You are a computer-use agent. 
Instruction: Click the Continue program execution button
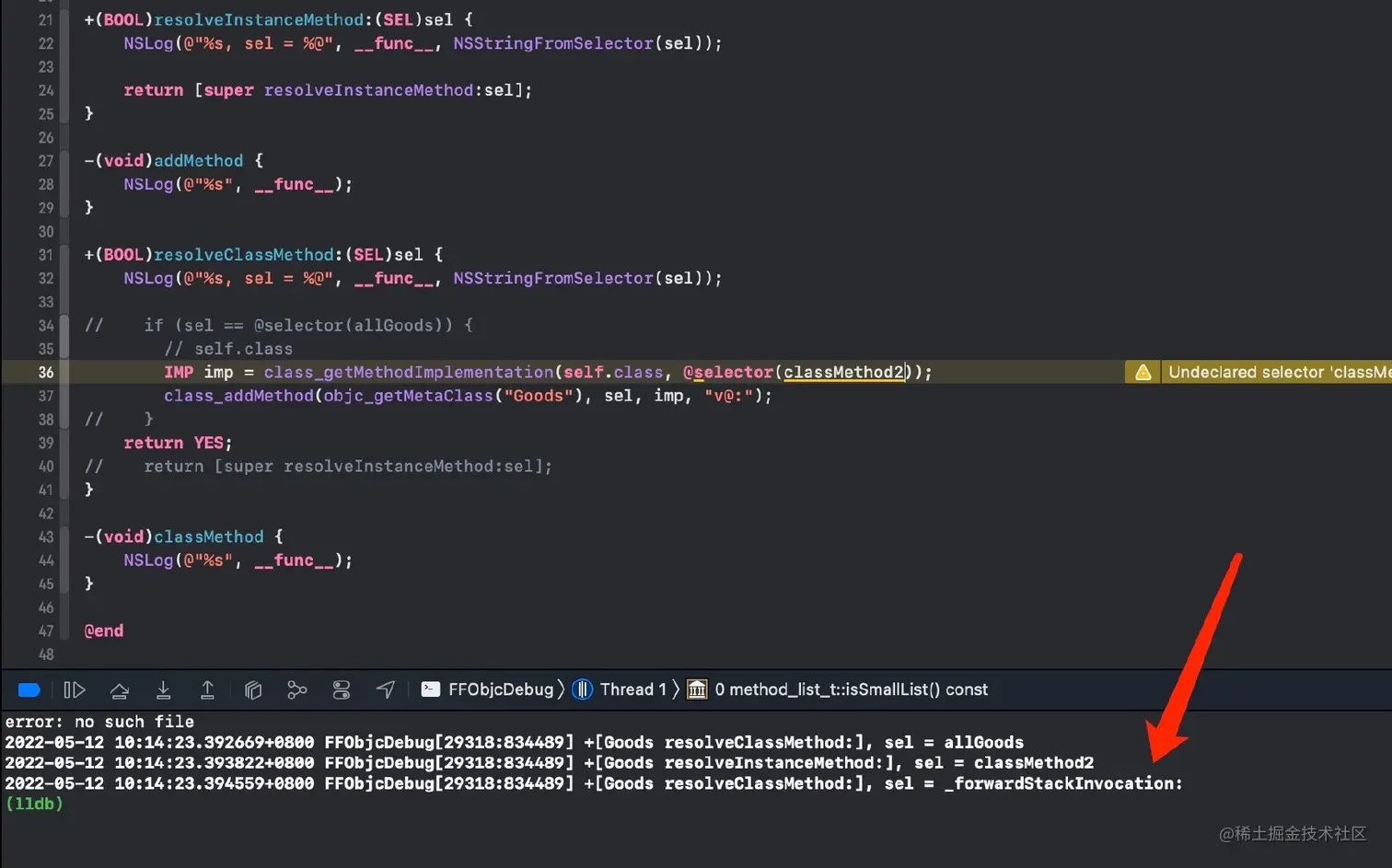click(75, 689)
